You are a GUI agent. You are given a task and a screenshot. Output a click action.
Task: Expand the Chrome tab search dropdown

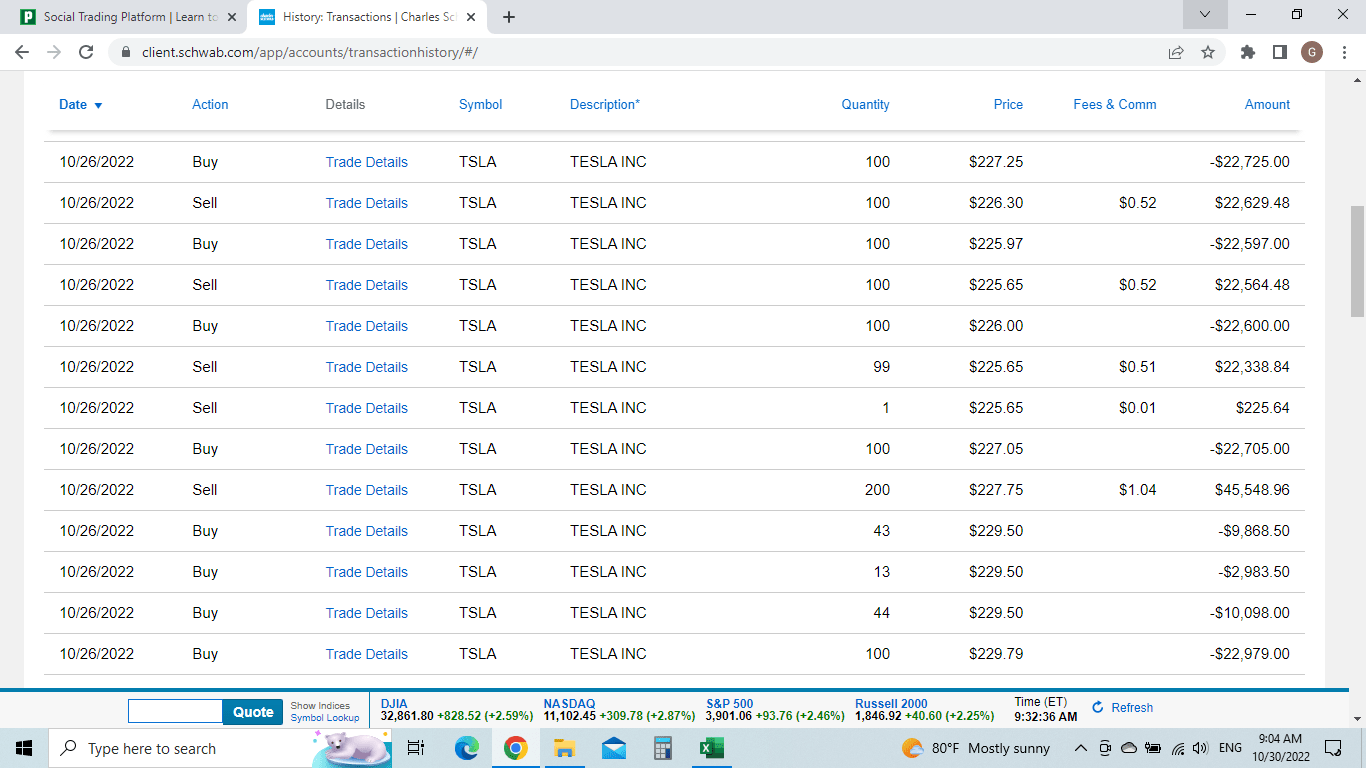click(x=1205, y=15)
